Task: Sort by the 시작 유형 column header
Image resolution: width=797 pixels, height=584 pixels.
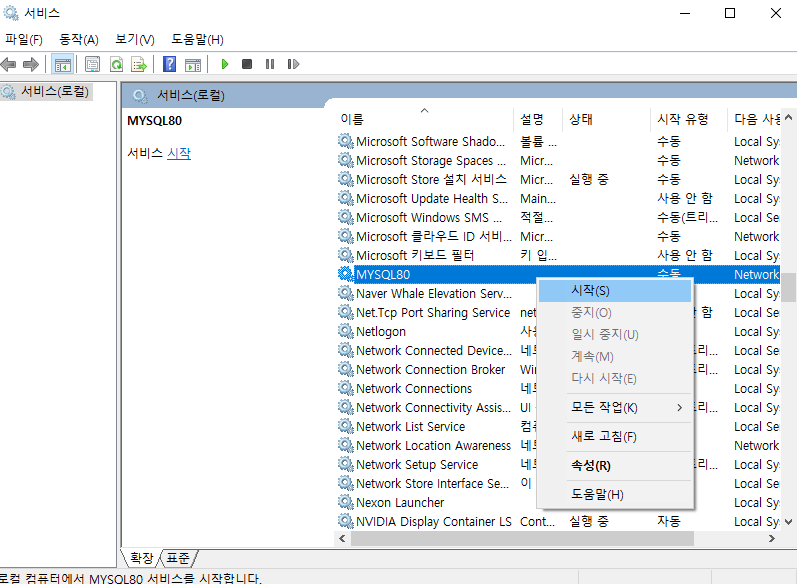Action: pyautogui.click(x=689, y=119)
